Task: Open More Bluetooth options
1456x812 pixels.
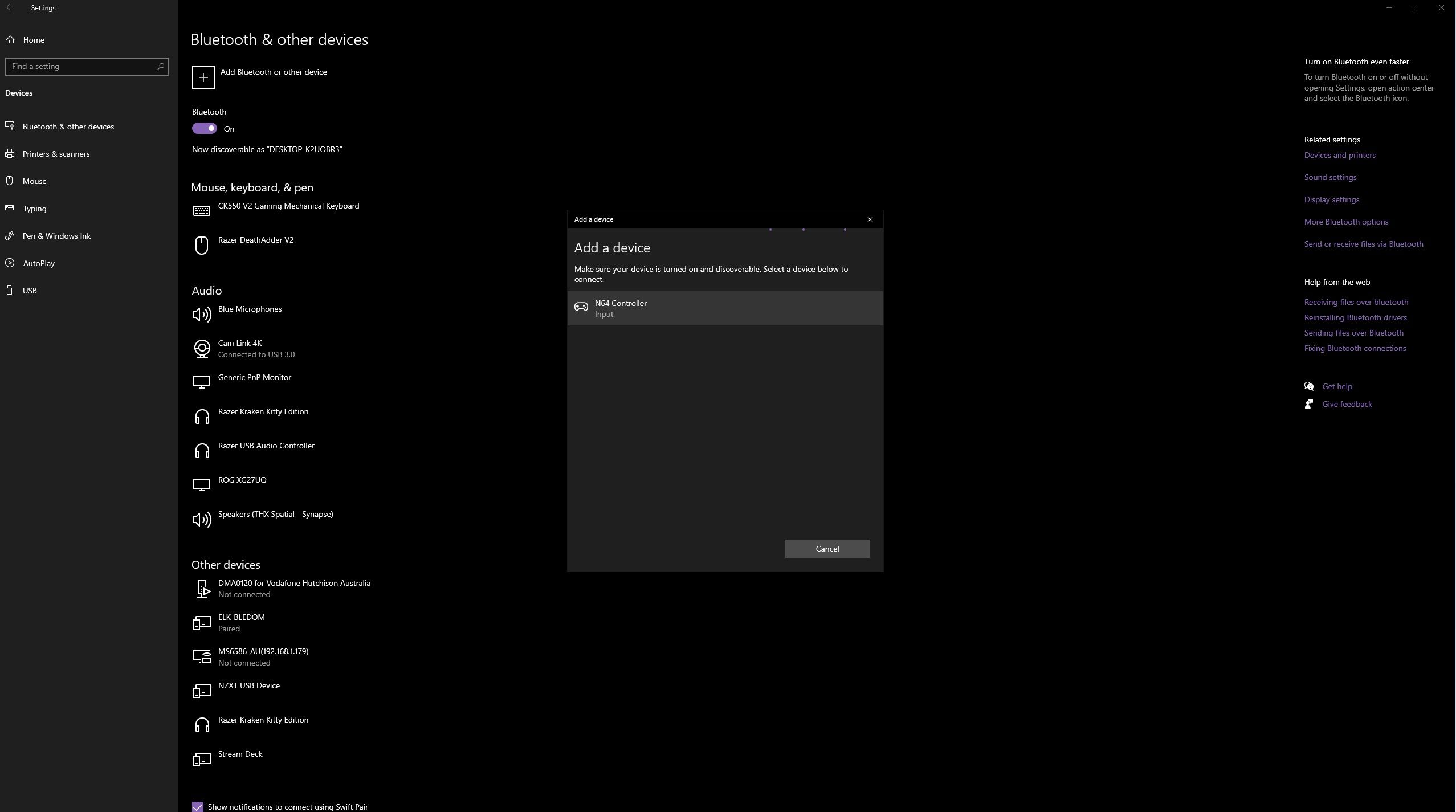Action: tap(1346, 221)
